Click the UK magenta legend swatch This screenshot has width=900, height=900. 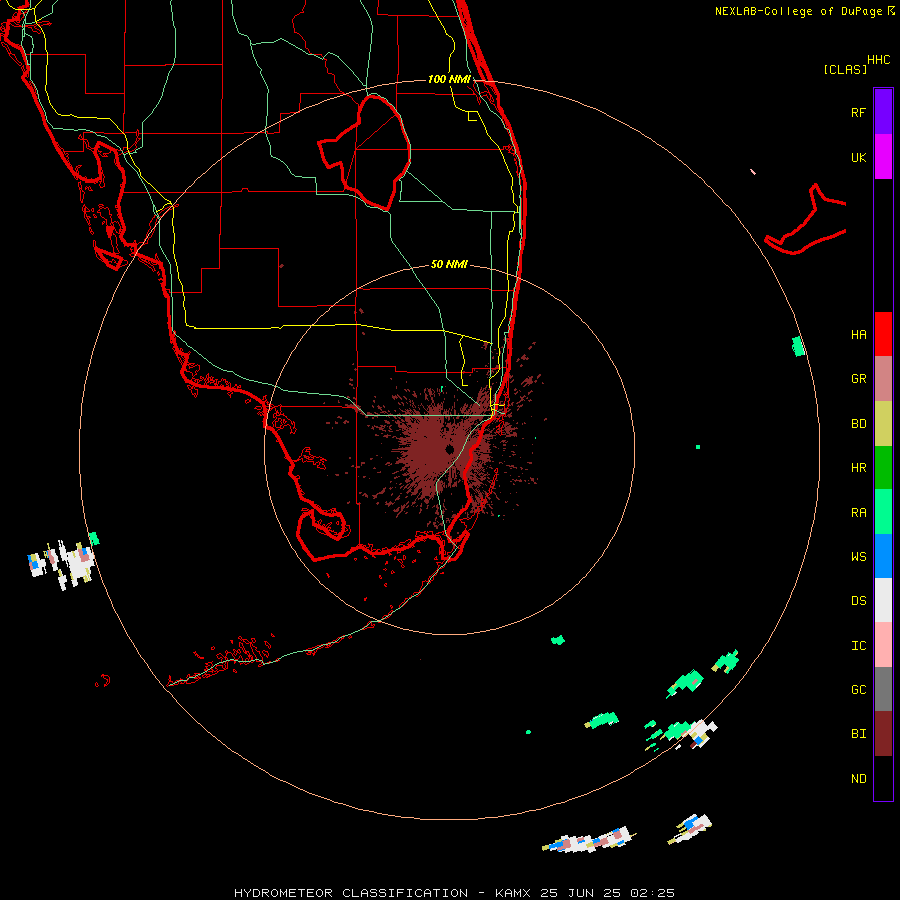coord(883,157)
